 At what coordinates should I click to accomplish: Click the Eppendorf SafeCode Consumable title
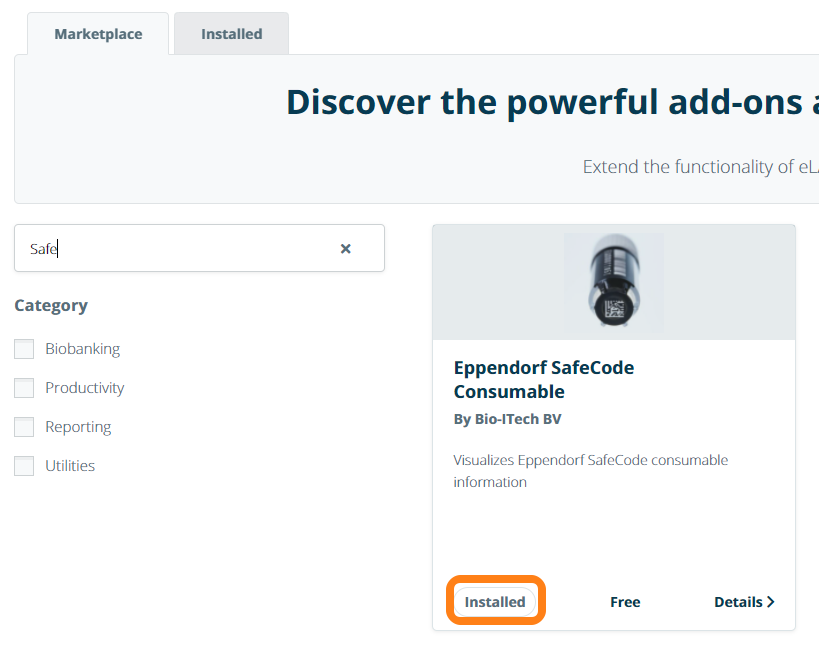pos(543,379)
